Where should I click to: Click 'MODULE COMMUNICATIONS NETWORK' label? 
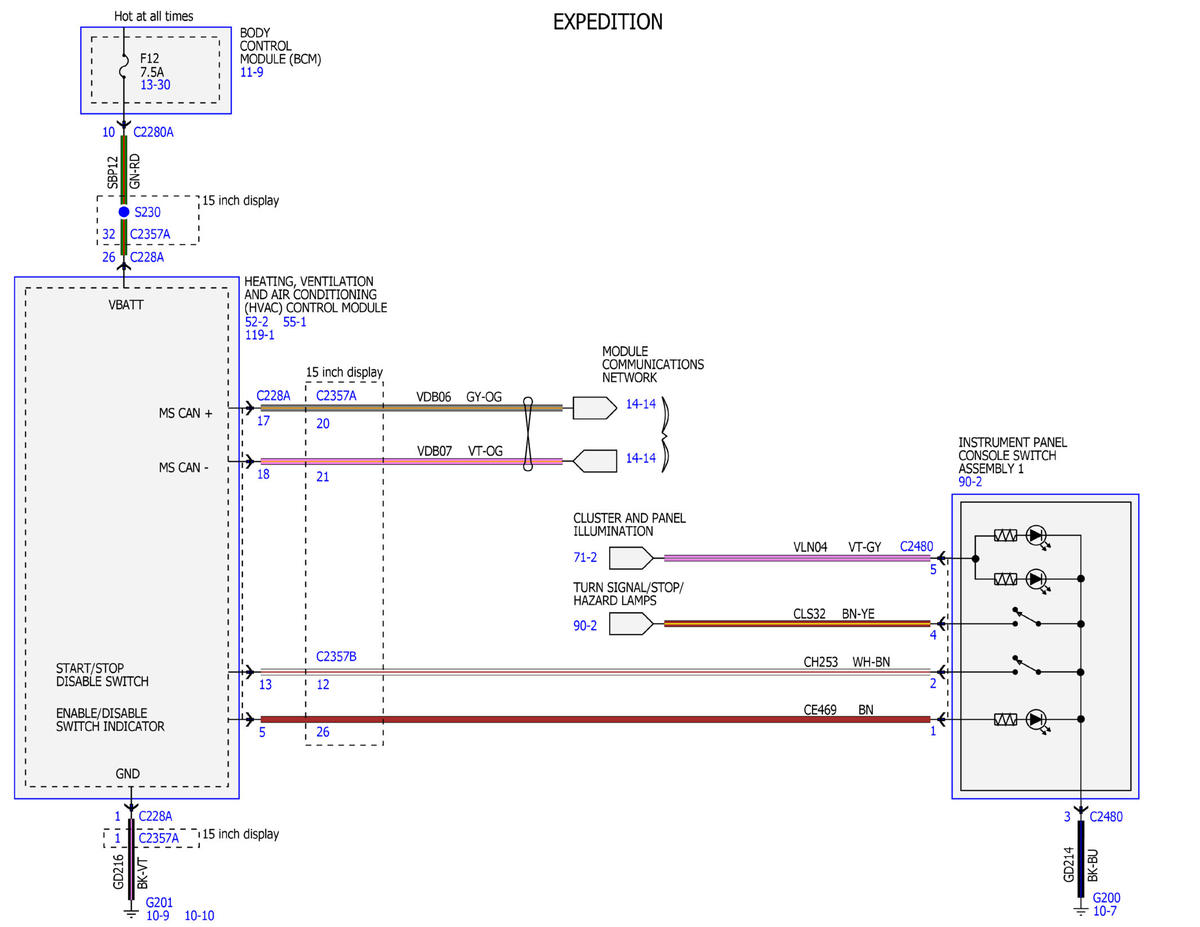(653, 365)
